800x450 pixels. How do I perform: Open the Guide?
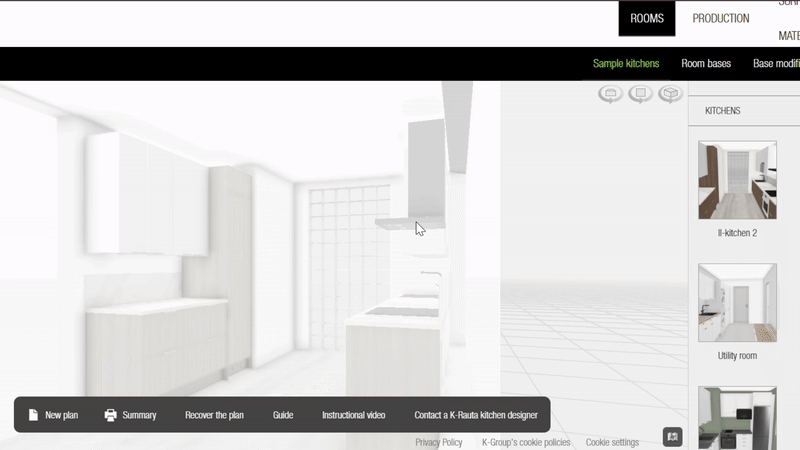coord(283,415)
